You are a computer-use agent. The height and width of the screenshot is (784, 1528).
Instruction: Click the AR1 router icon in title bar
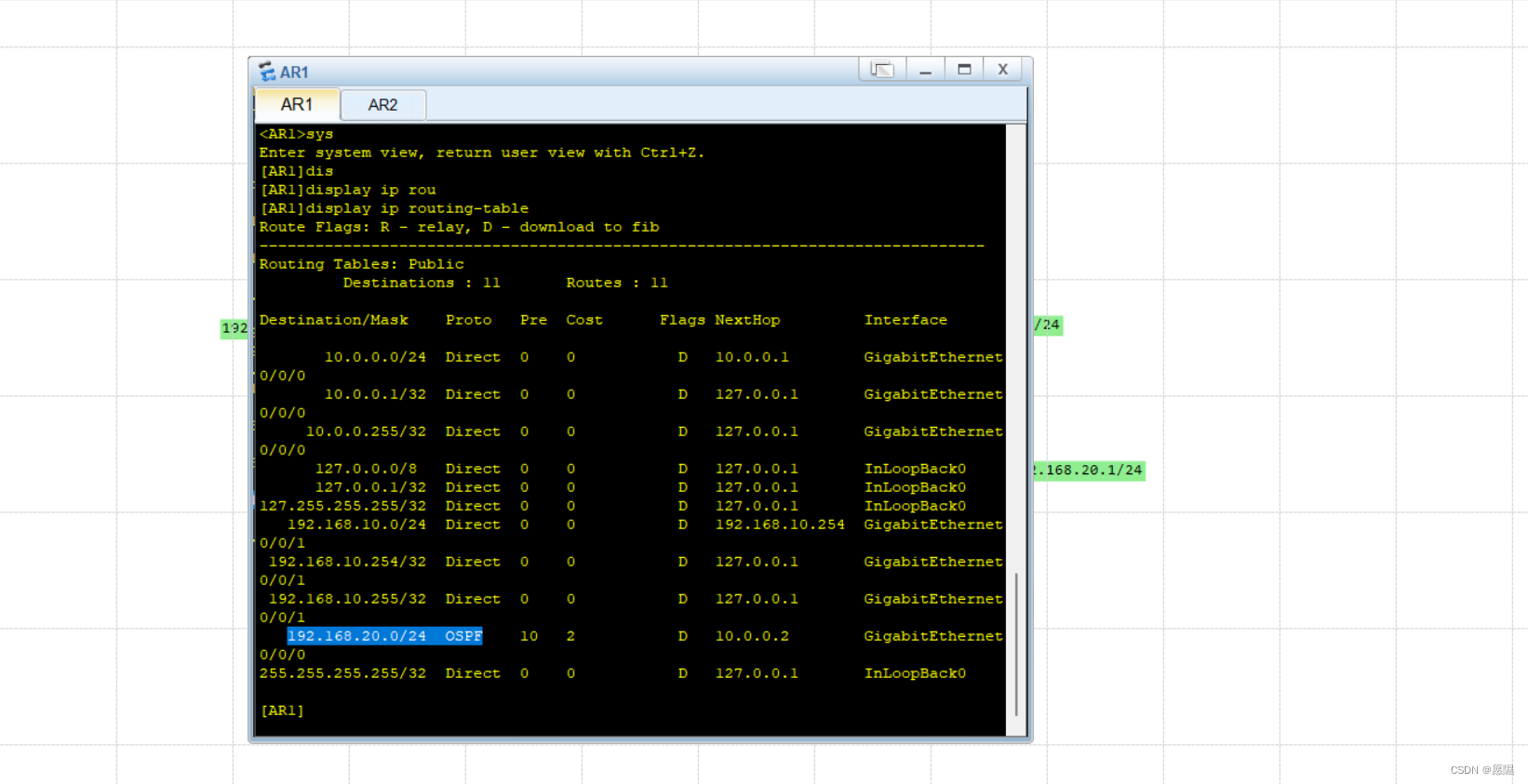tap(267, 72)
